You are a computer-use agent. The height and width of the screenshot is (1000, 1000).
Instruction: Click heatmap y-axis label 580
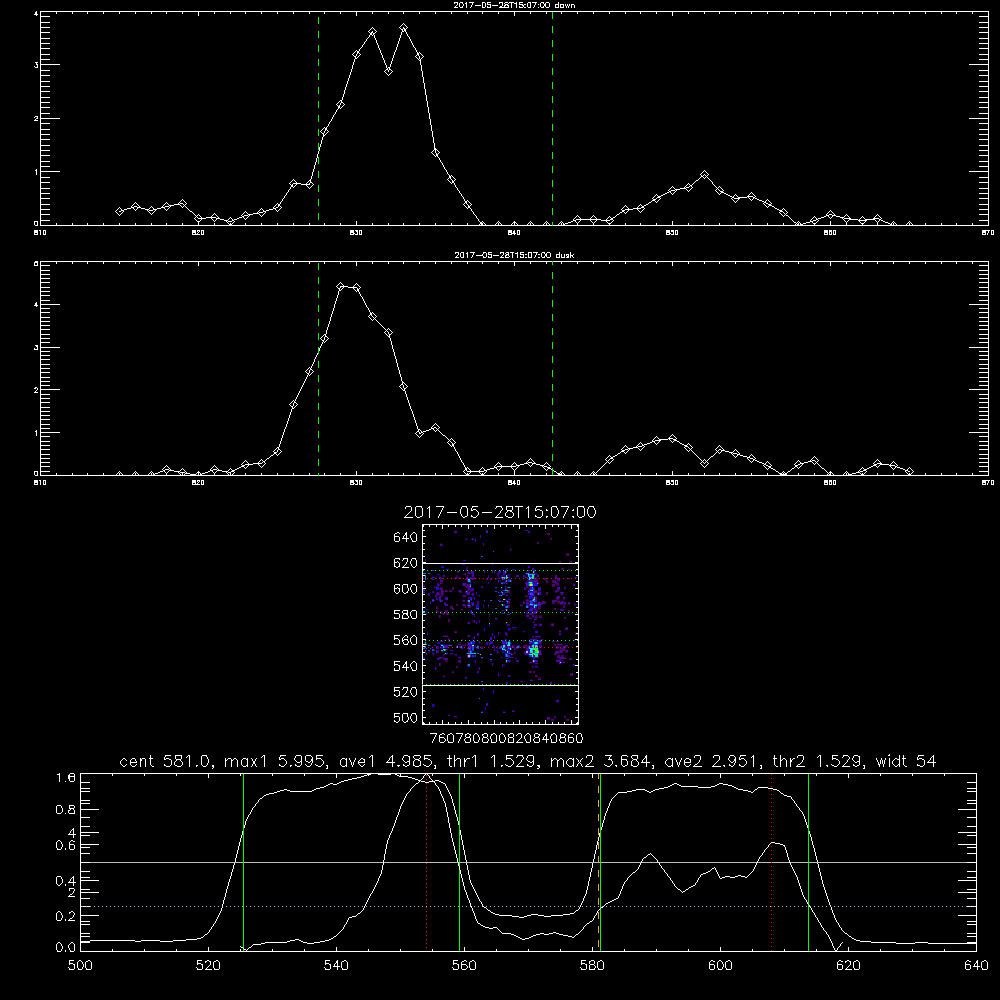[x=406, y=615]
